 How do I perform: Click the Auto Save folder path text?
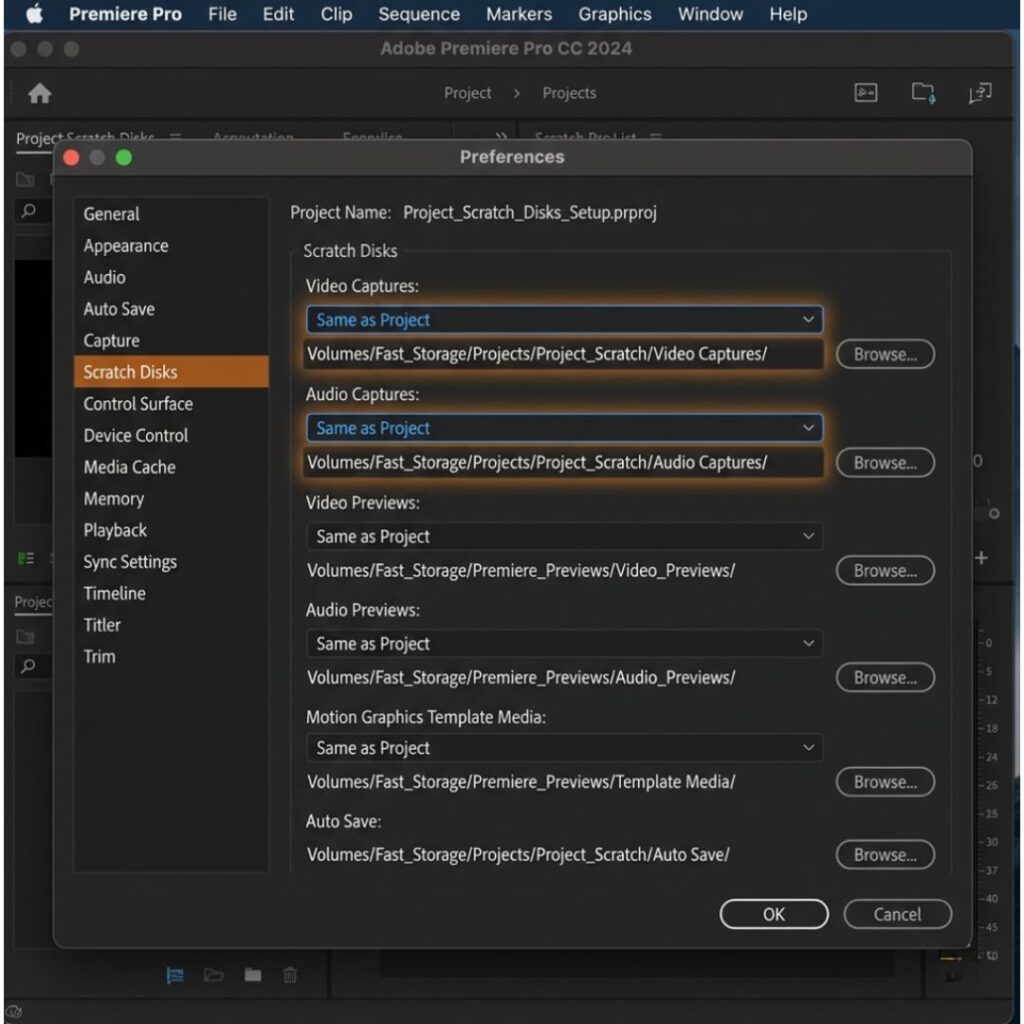click(518, 854)
